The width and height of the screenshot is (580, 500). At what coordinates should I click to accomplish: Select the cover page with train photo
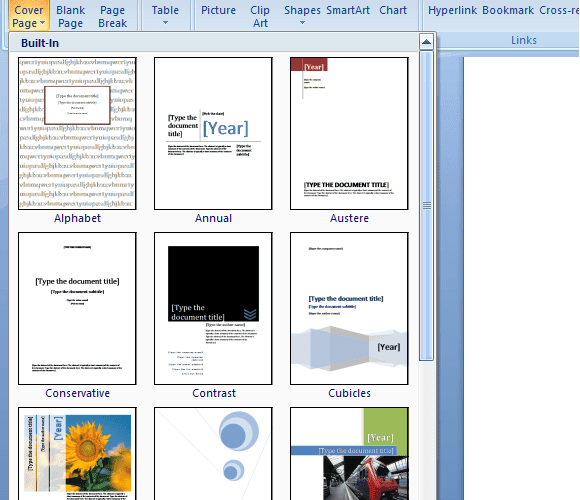pyautogui.click(x=349, y=454)
